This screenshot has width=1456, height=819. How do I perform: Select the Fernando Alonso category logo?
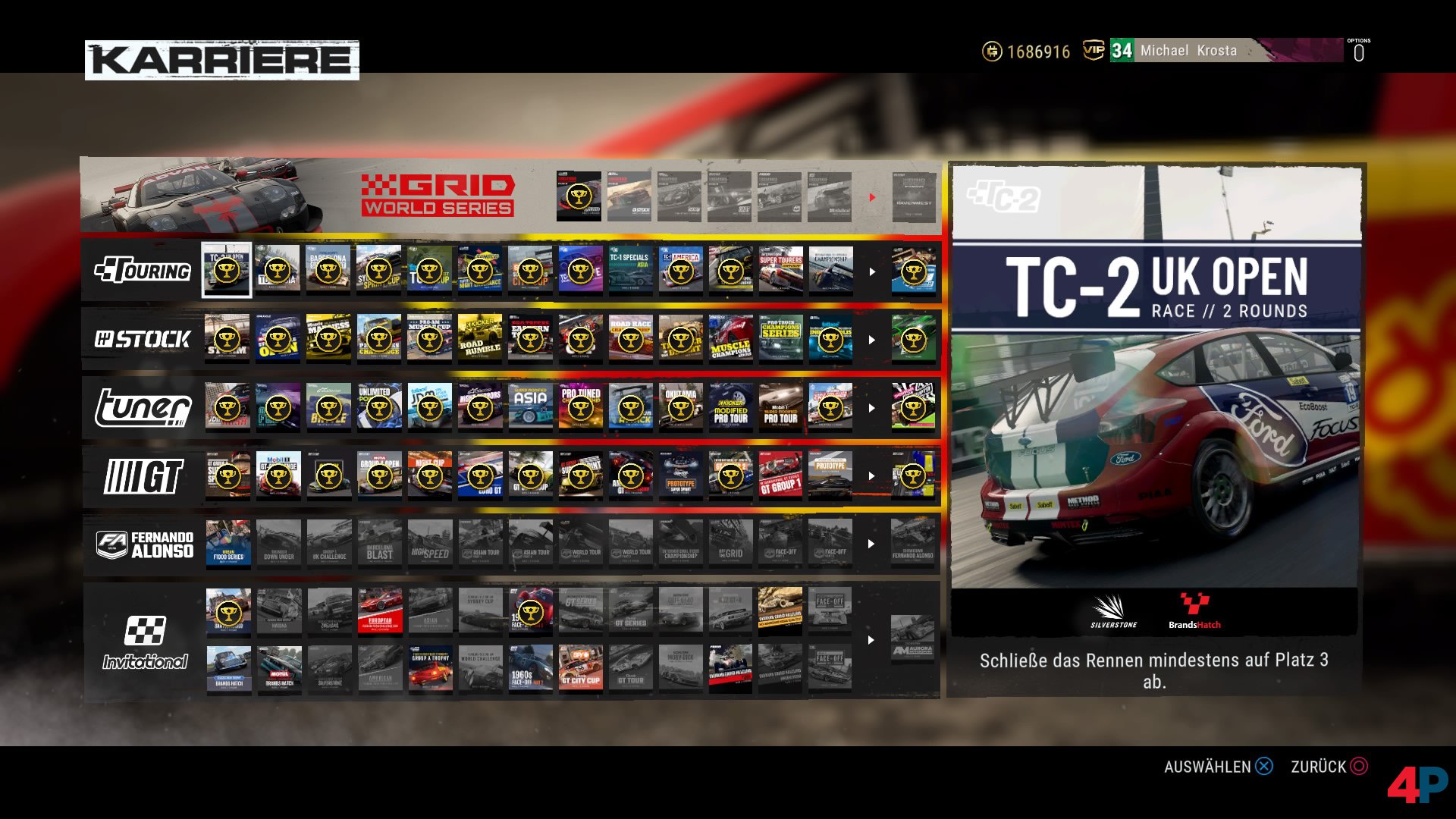tap(144, 544)
